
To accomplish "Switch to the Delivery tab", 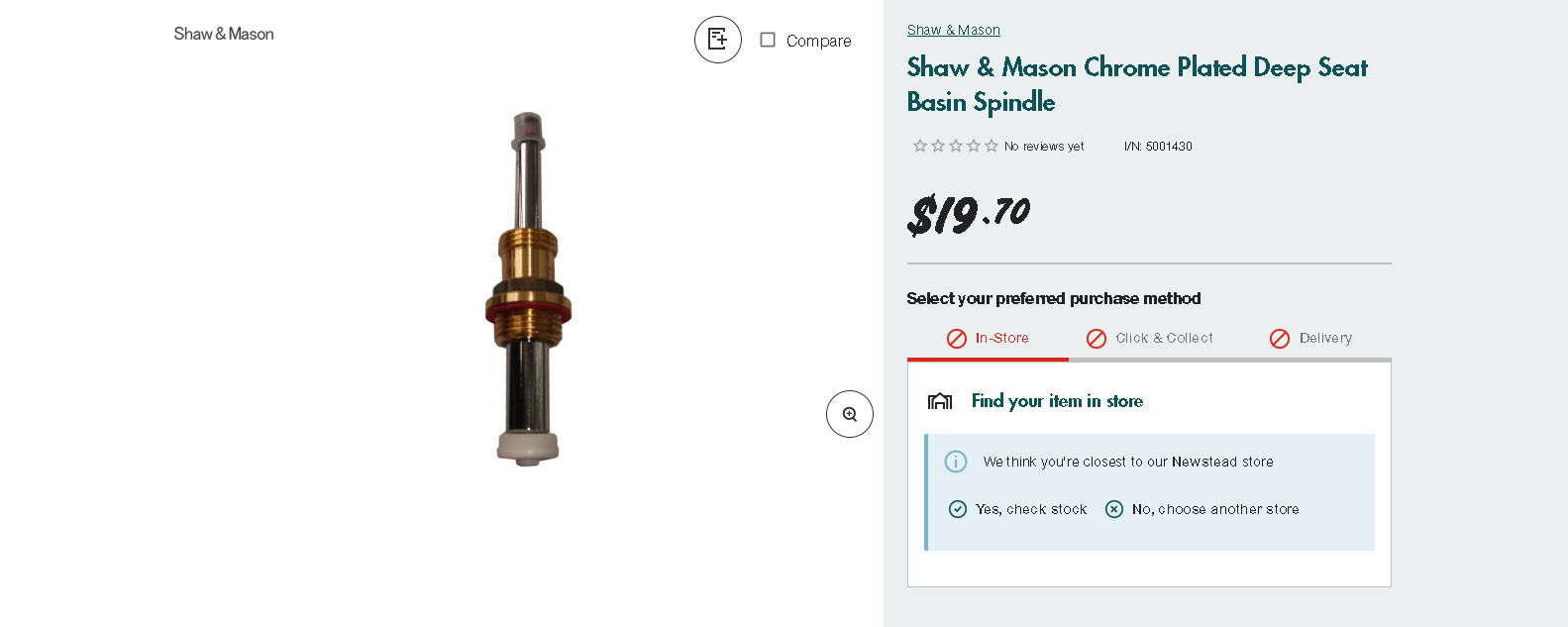I will tap(1325, 338).
